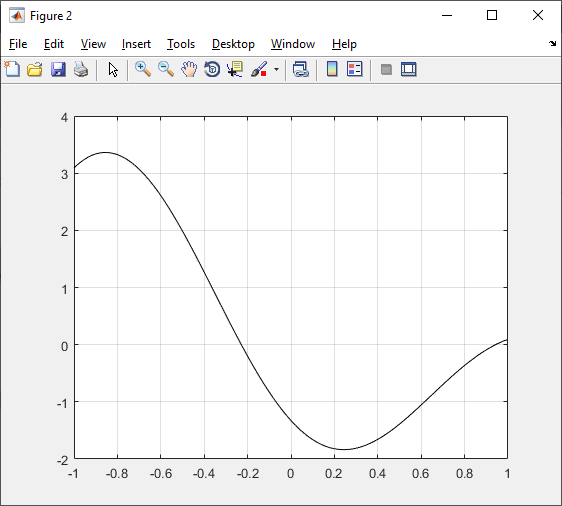562x506 pixels.
Task: Click the Link Plot icon
Action: coord(301,69)
